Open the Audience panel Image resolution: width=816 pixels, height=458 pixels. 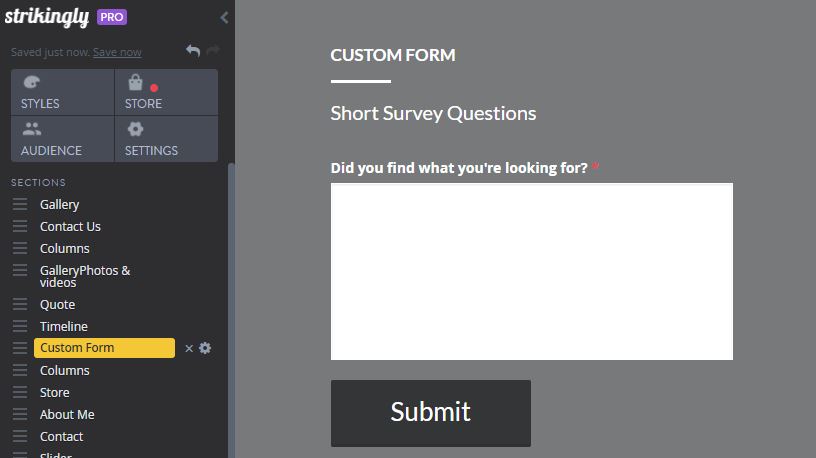[62, 139]
